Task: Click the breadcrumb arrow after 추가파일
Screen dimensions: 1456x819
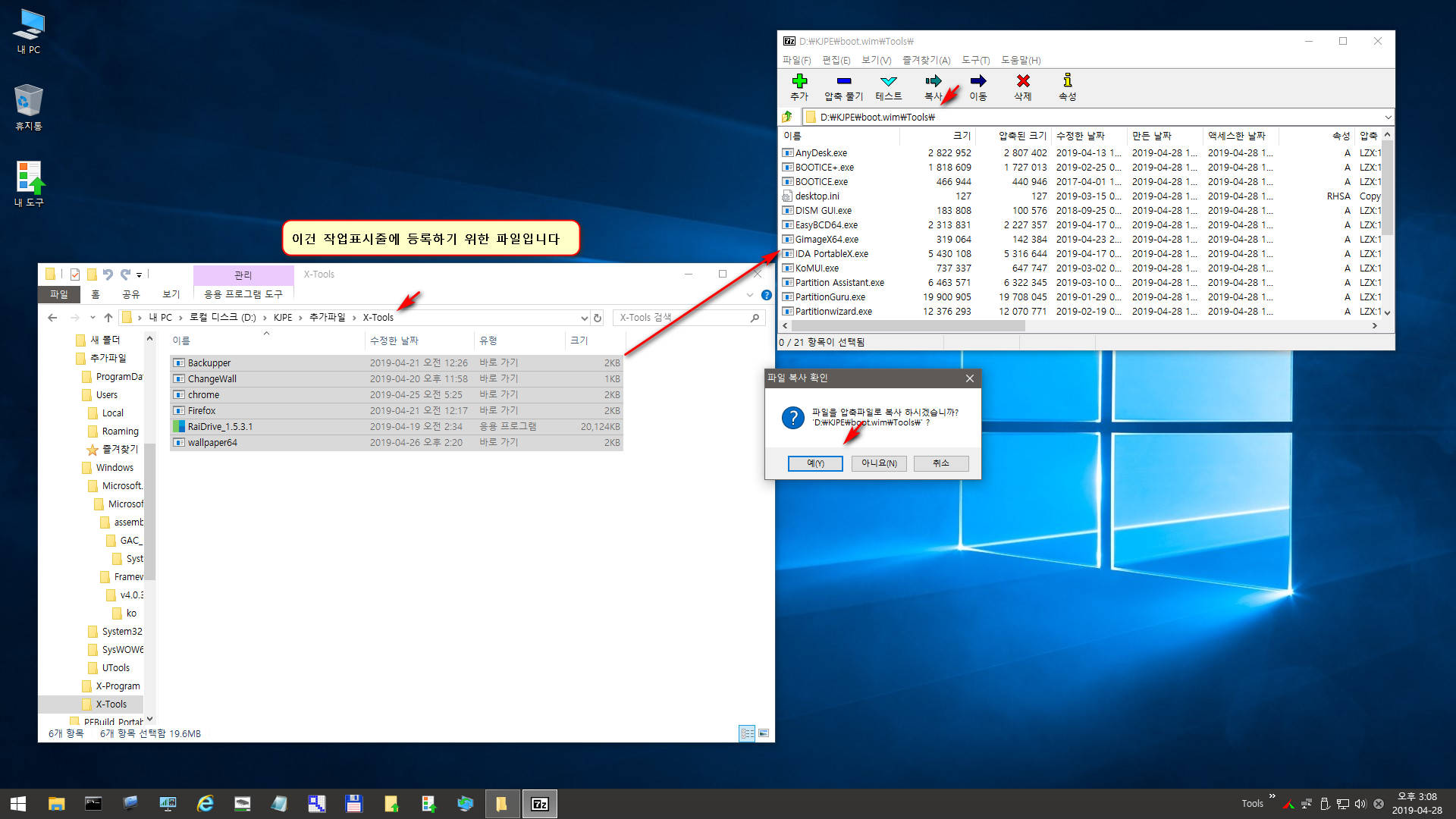Action: tap(354, 318)
